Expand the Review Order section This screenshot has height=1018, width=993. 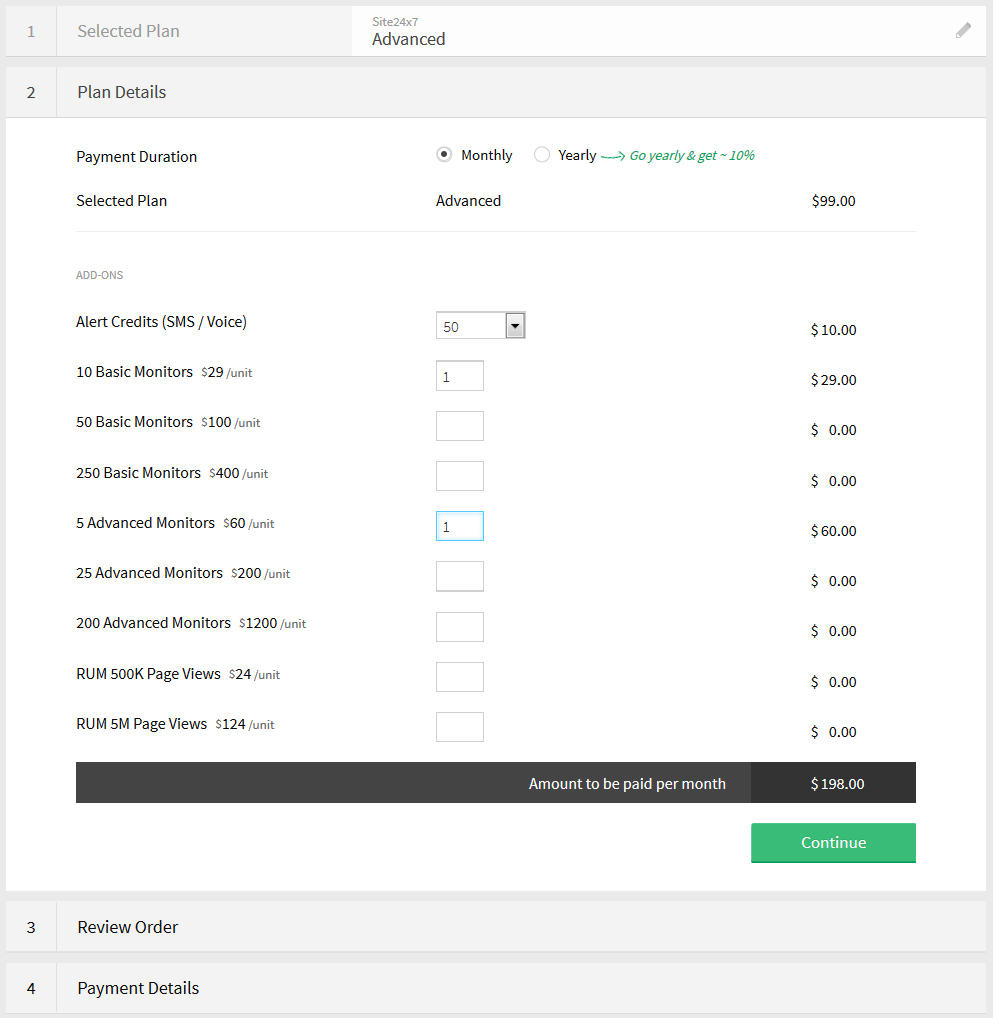point(128,927)
